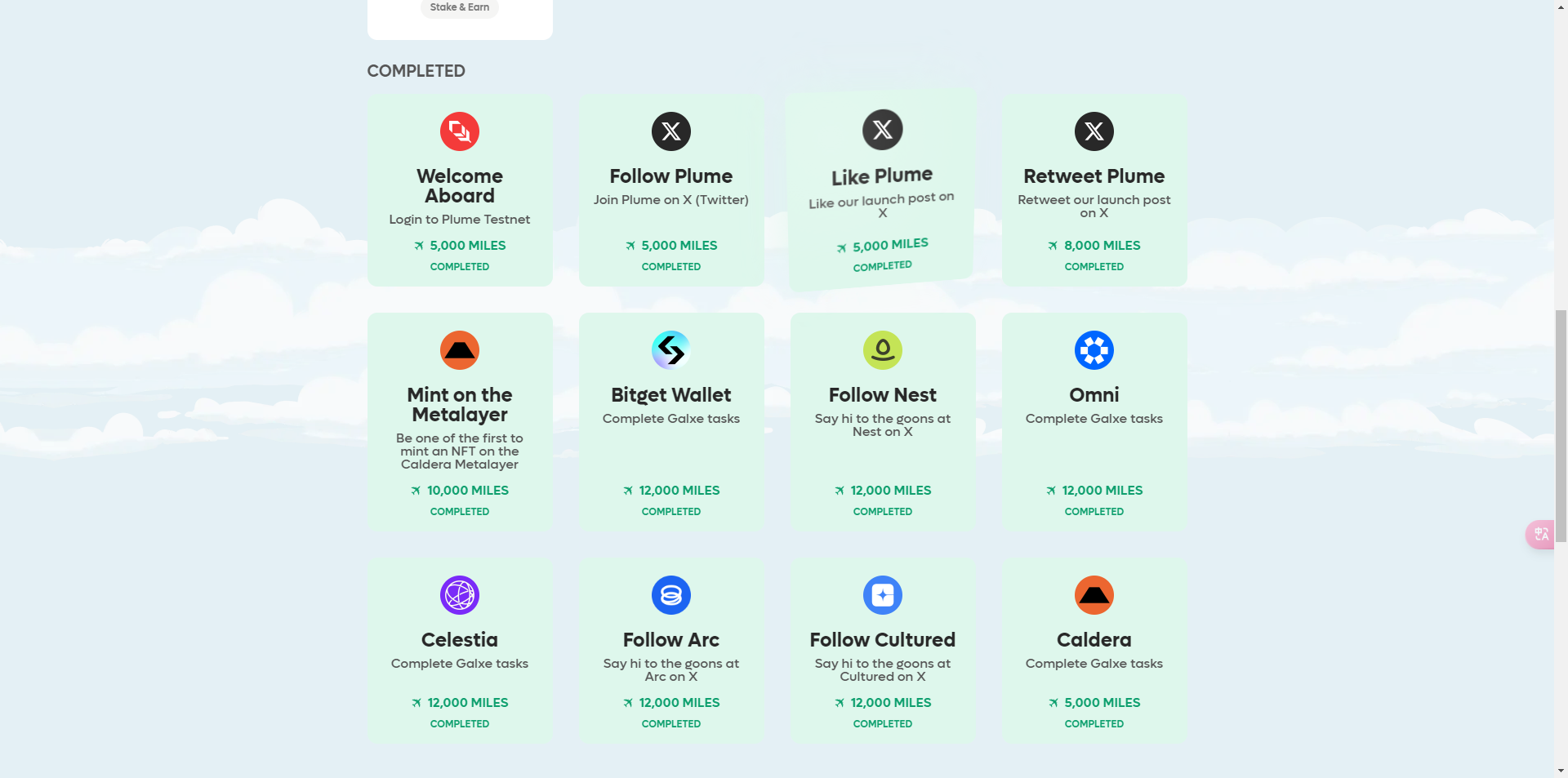
Task: Click 'Like our launch post on X' text
Action: [882, 206]
